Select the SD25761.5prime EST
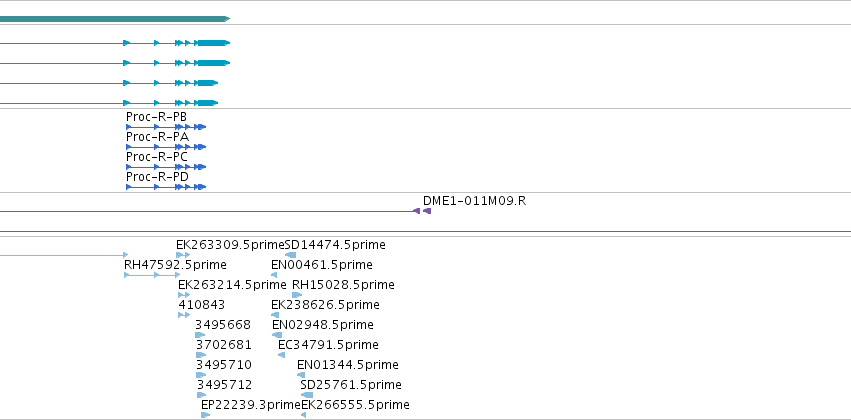Viewport: 851px width, 420px height. (x=351, y=385)
